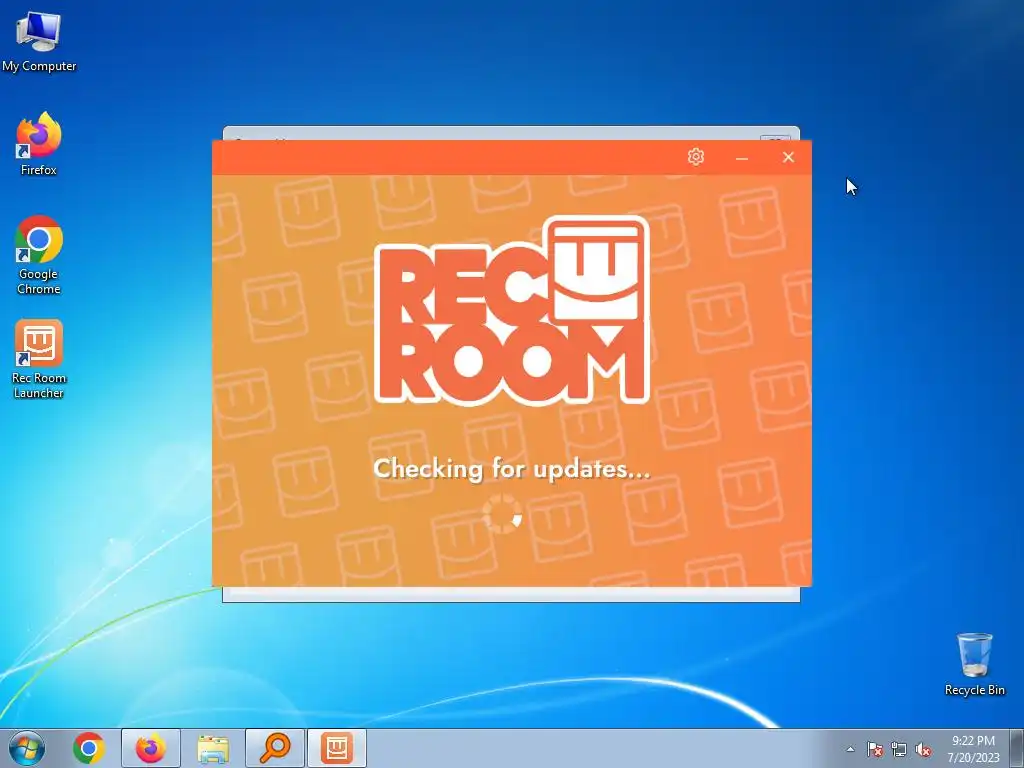Viewport: 1024px width, 768px height.
Task: Click the loading spinner in the launcher
Action: [x=502, y=513]
